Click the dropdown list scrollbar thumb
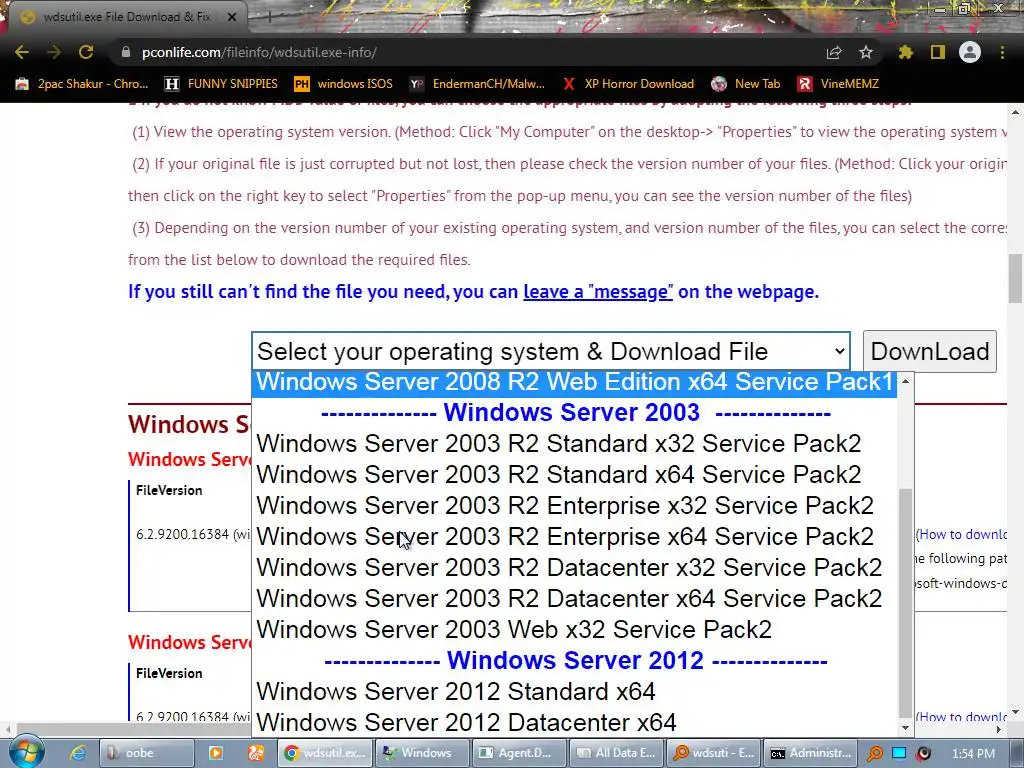1024x768 pixels. pos(905,602)
